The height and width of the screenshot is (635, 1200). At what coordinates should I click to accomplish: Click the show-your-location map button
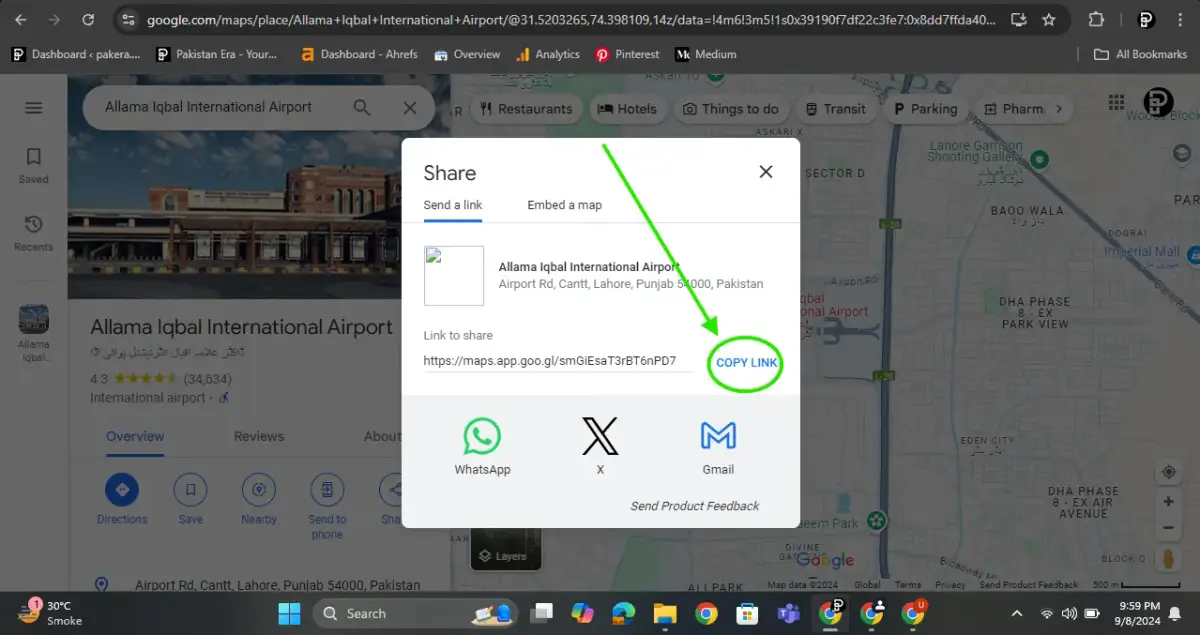tap(1167, 472)
